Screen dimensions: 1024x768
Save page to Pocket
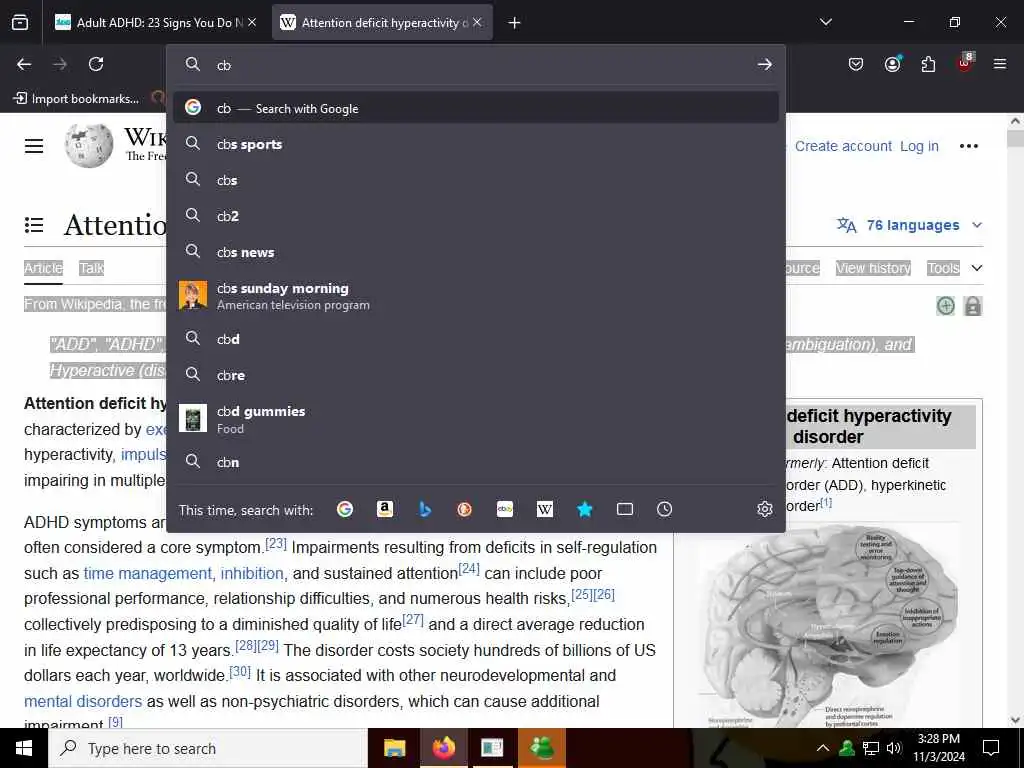tap(856, 64)
